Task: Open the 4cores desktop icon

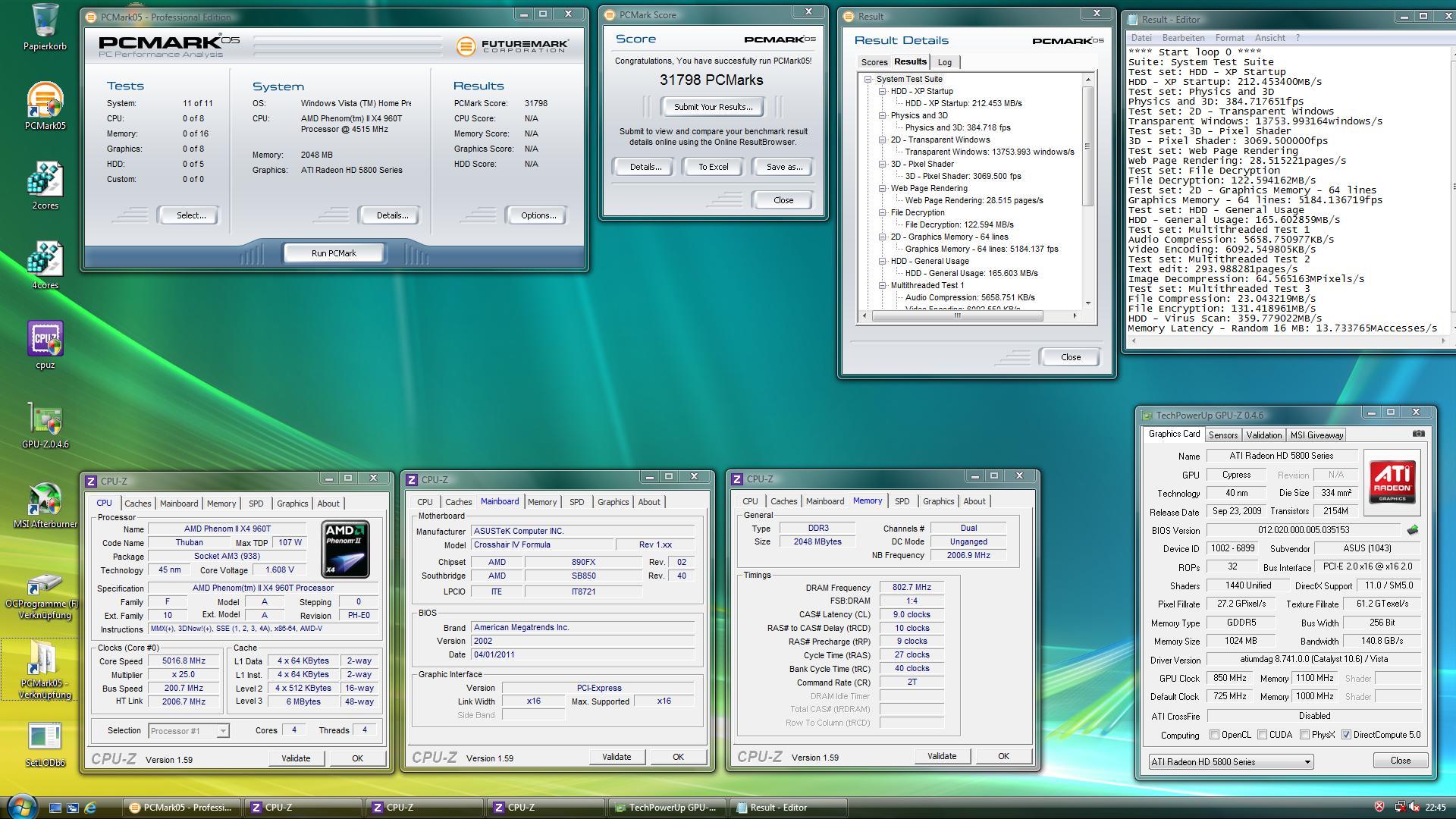Action: point(45,265)
